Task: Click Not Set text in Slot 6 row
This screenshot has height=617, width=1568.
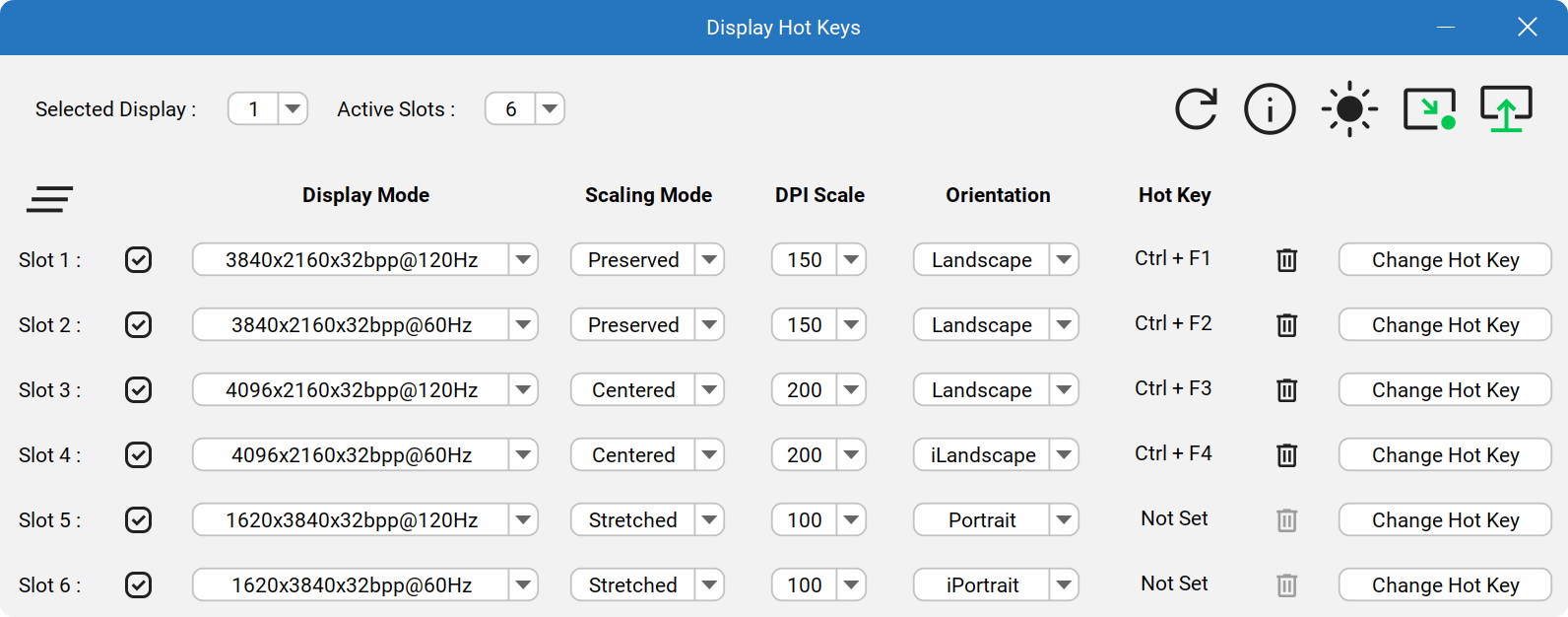Action: [x=1174, y=583]
